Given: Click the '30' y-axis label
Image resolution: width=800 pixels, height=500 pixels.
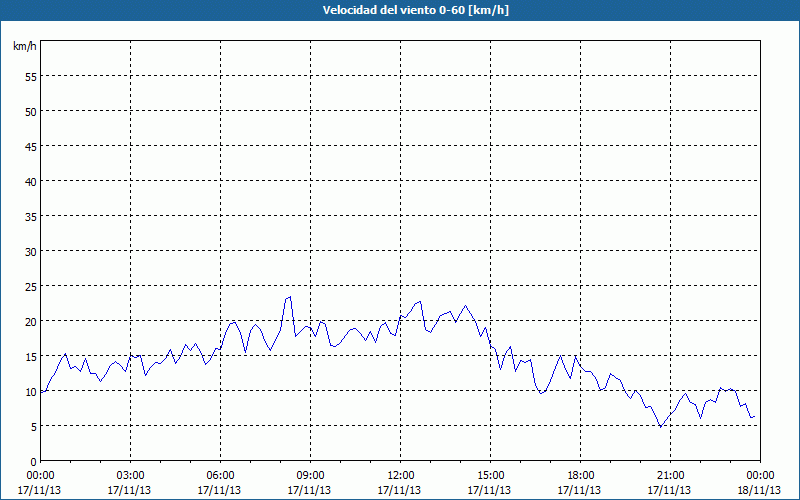Looking at the screenshot, I should click(31, 252).
